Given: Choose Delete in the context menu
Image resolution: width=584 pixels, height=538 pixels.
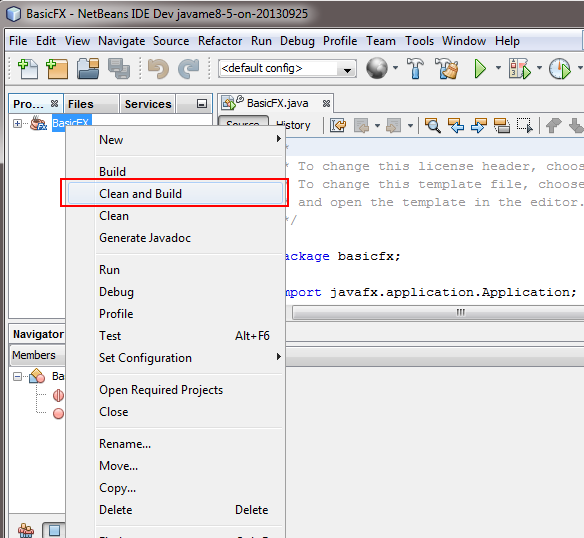Looking at the screenshot, I should pos(174,510).
